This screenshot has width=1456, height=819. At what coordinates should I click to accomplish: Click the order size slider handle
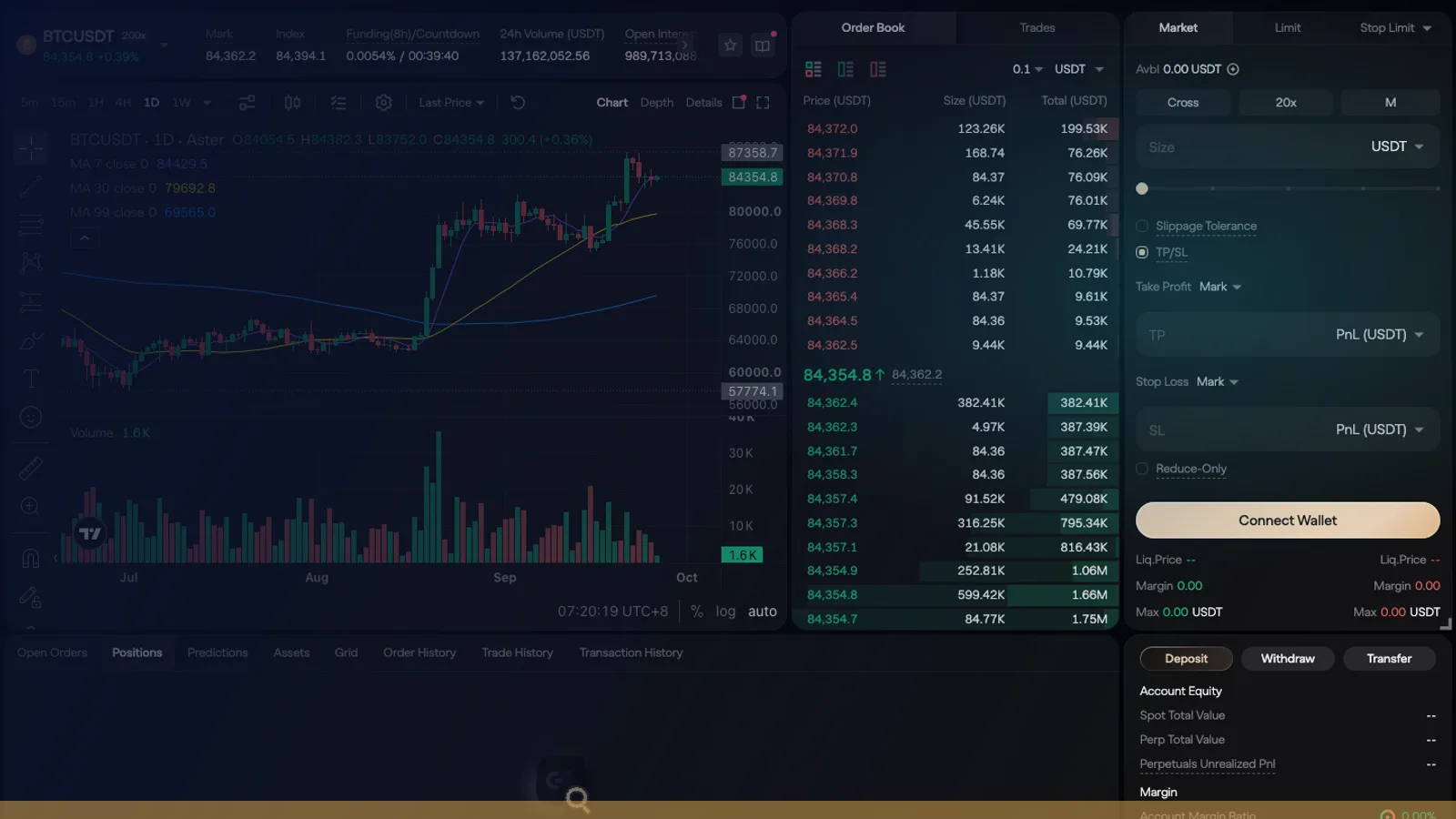coord(1142,188)
